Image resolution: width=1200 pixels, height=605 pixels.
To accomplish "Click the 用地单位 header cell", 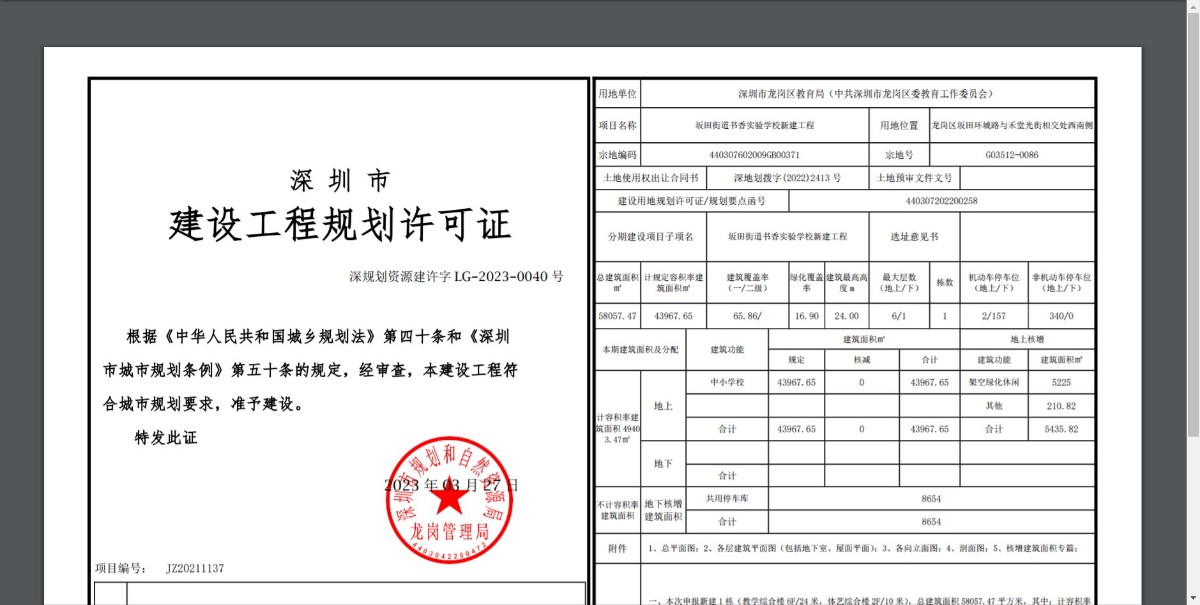I will pos(617,94).
